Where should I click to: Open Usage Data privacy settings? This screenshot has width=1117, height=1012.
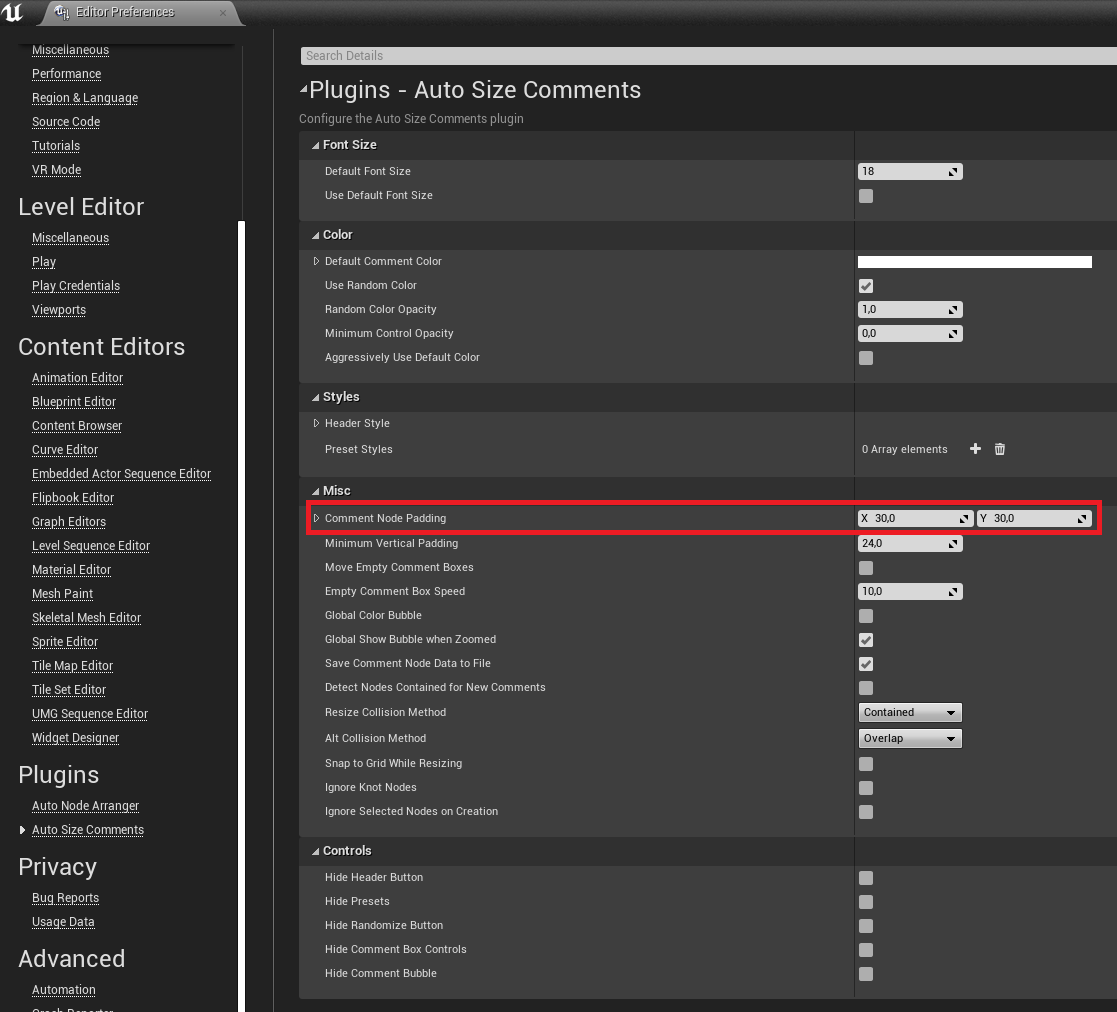coord(63,922)
